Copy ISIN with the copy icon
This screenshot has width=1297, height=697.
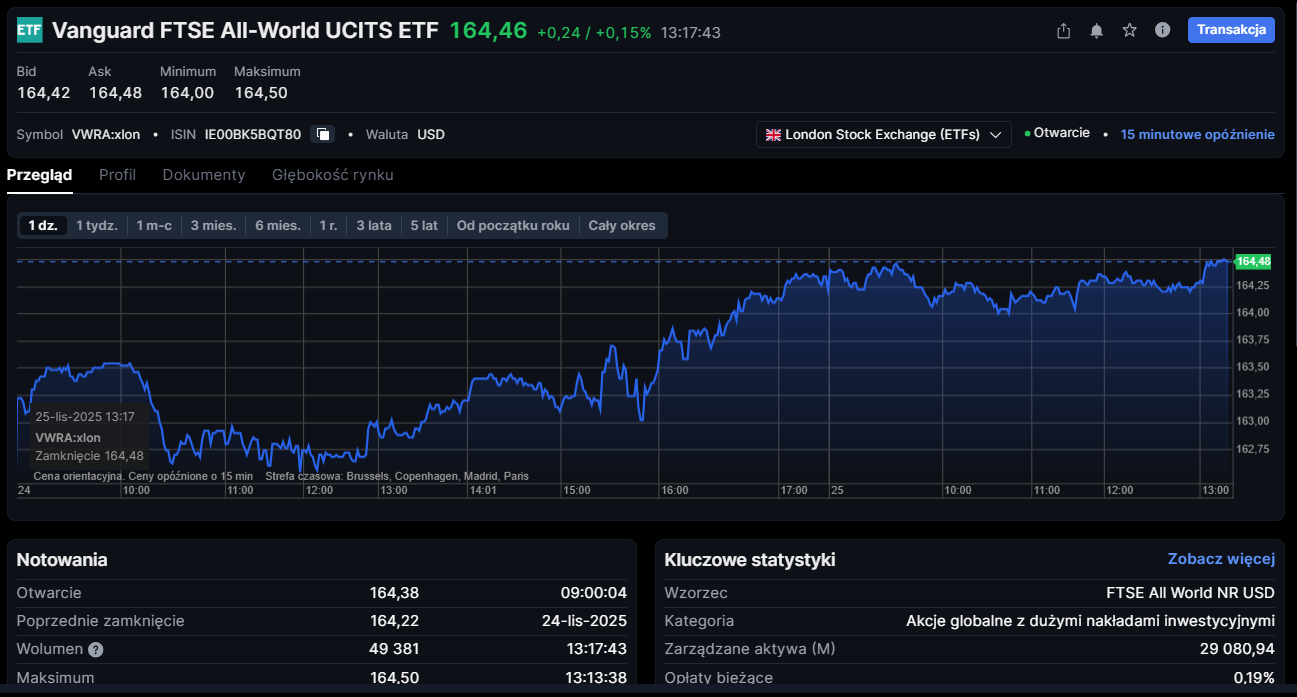(x=322, y=134)
